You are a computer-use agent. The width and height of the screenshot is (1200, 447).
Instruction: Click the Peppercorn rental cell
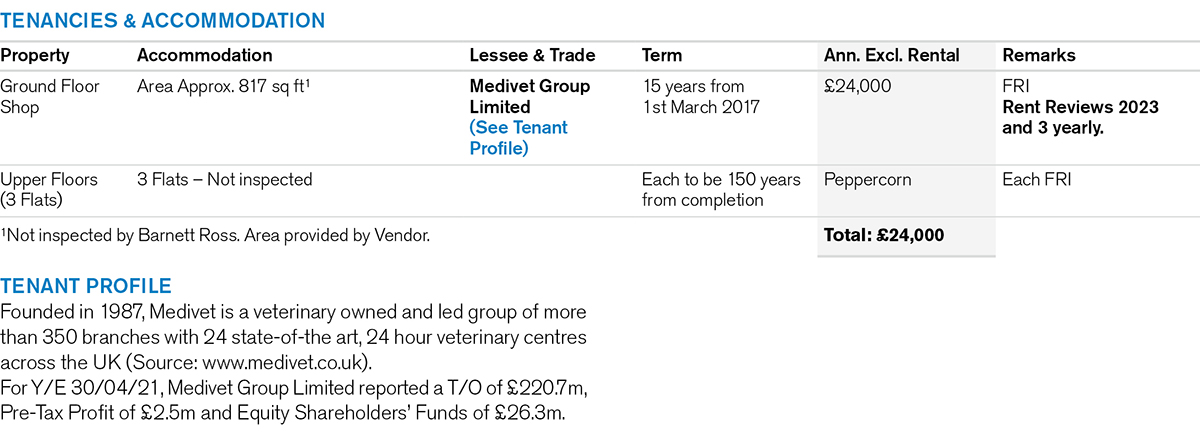[866, 180]
